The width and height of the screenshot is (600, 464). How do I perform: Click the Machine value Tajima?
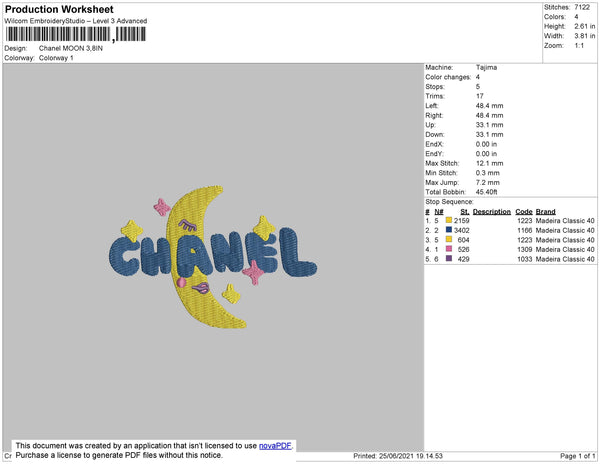[486, 67]
